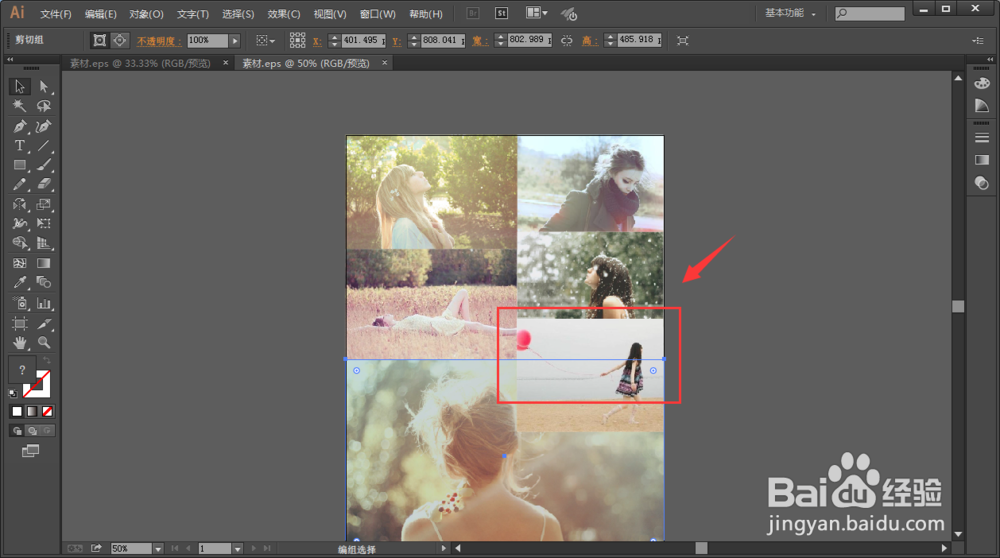Click the 宽 width label link

[x=480, y=41]
